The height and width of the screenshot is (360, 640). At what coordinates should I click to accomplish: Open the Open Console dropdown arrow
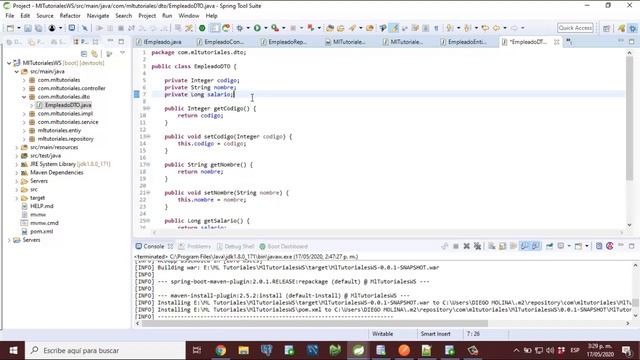(587, 246)
